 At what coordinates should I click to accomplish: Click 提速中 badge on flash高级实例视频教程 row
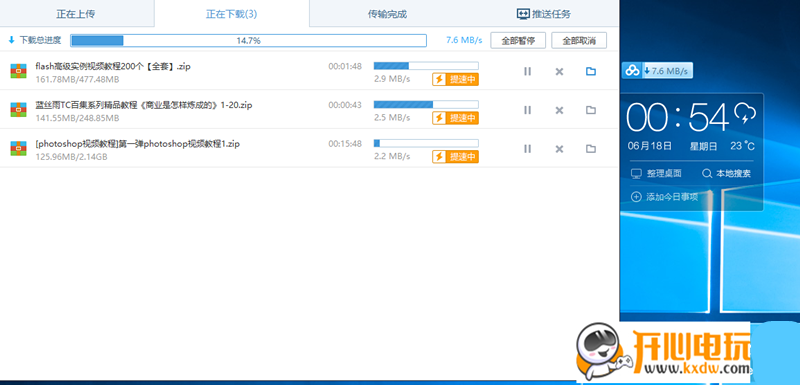(x=456, y=80)
